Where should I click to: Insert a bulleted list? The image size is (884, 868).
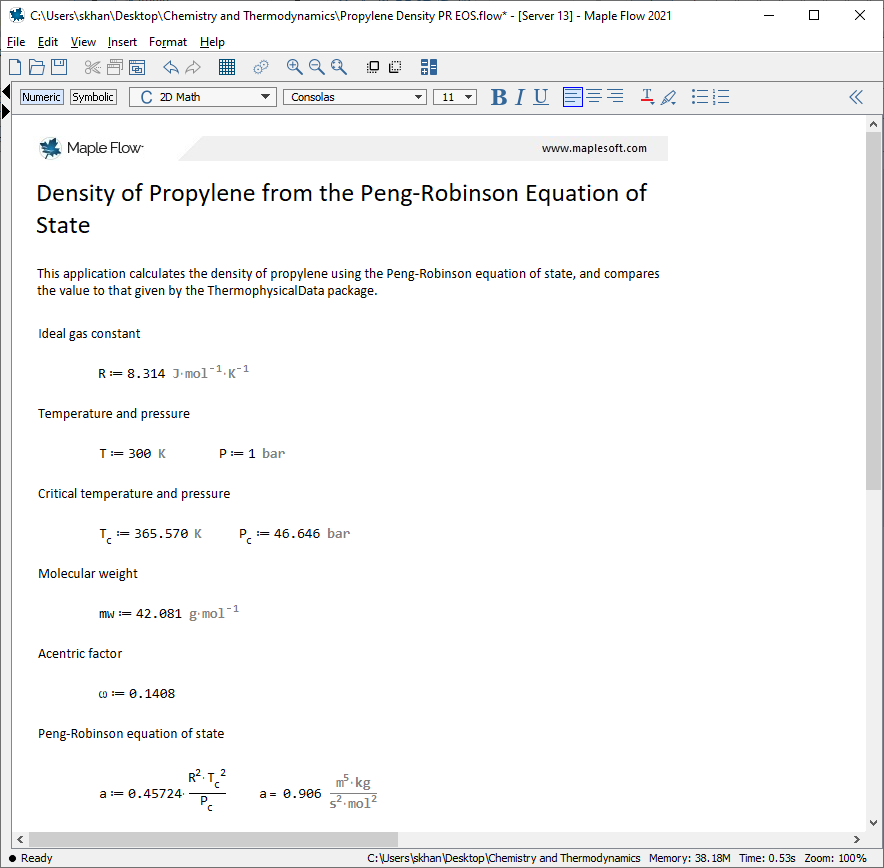[x=700, y=97]
